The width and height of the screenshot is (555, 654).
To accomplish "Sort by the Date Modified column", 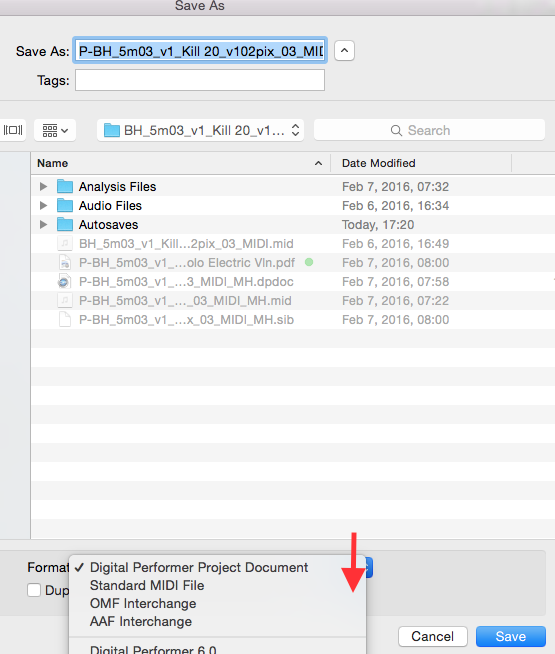I will [x=421, y=163].
